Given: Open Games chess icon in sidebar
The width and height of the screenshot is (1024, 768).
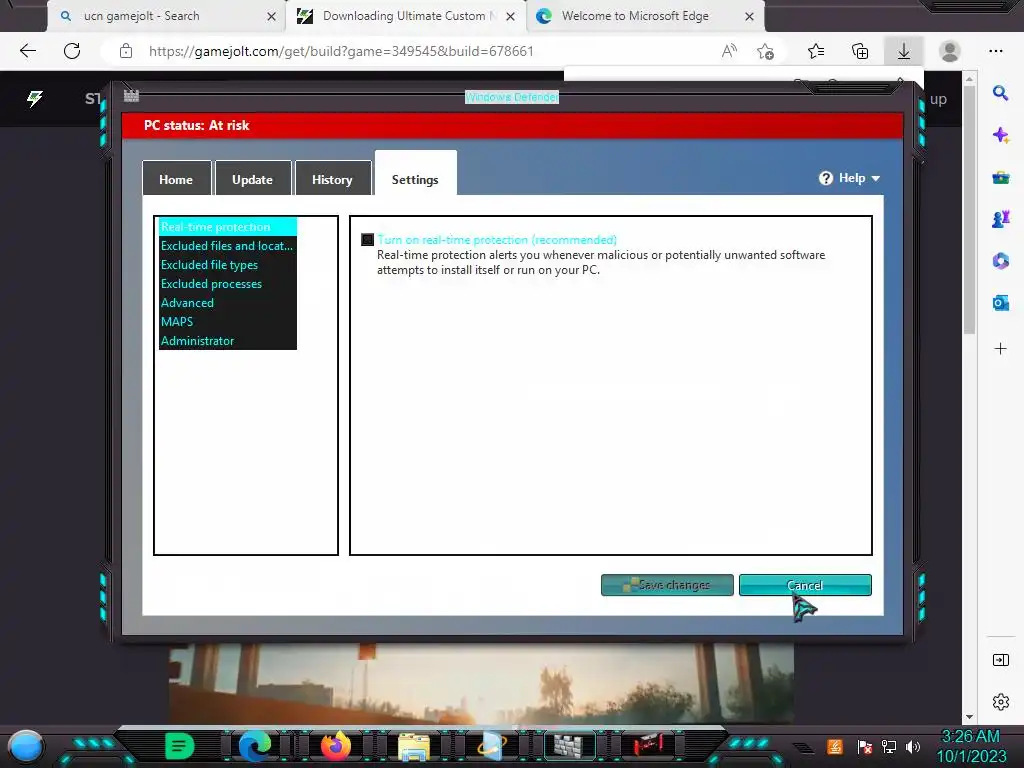Looking at the screenshot, I should click(1000, 219).
